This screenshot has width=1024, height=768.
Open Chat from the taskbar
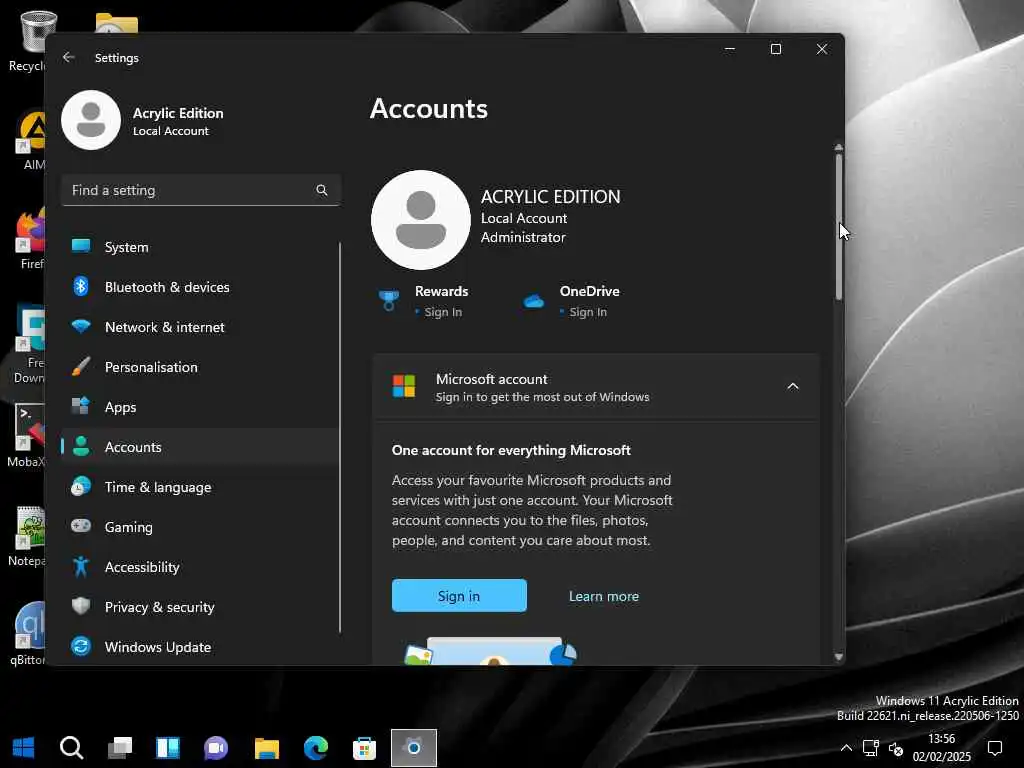tap(216, 747)
